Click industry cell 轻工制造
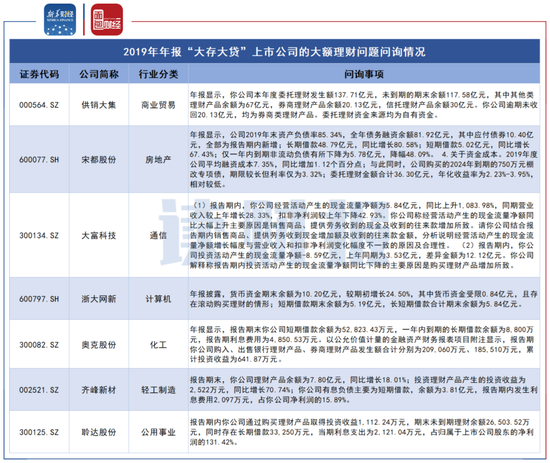This screenshot has width=550, height=463. [x=158, y=390]
